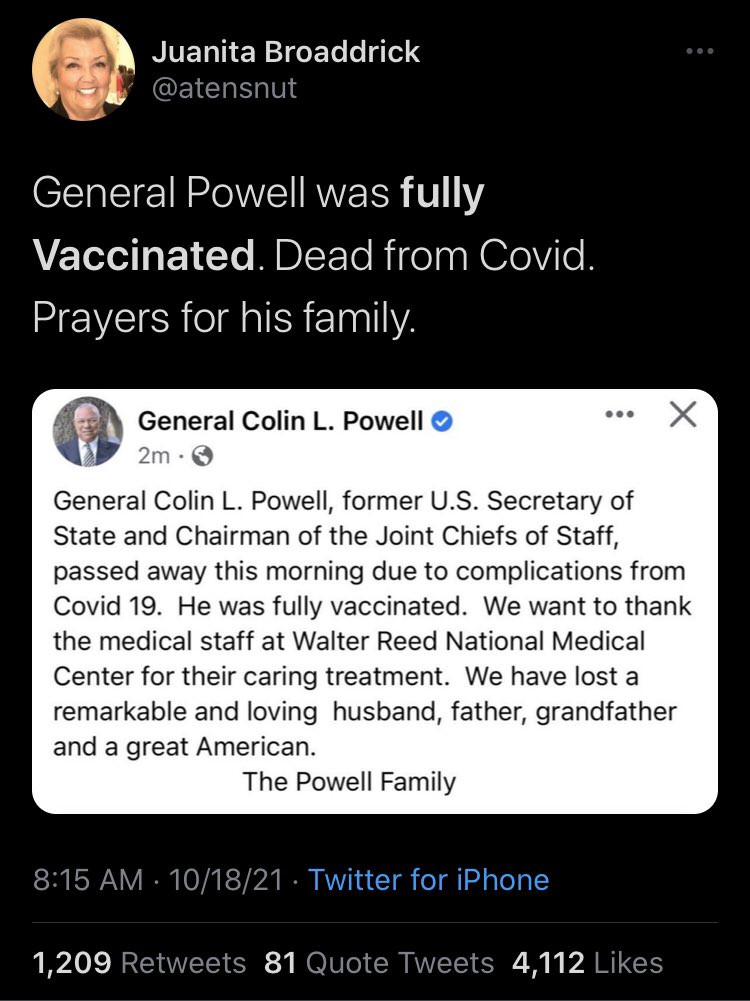Click The Powell Family signature line
Screen dimensions: 750x1001
click(x=349, y=781)
